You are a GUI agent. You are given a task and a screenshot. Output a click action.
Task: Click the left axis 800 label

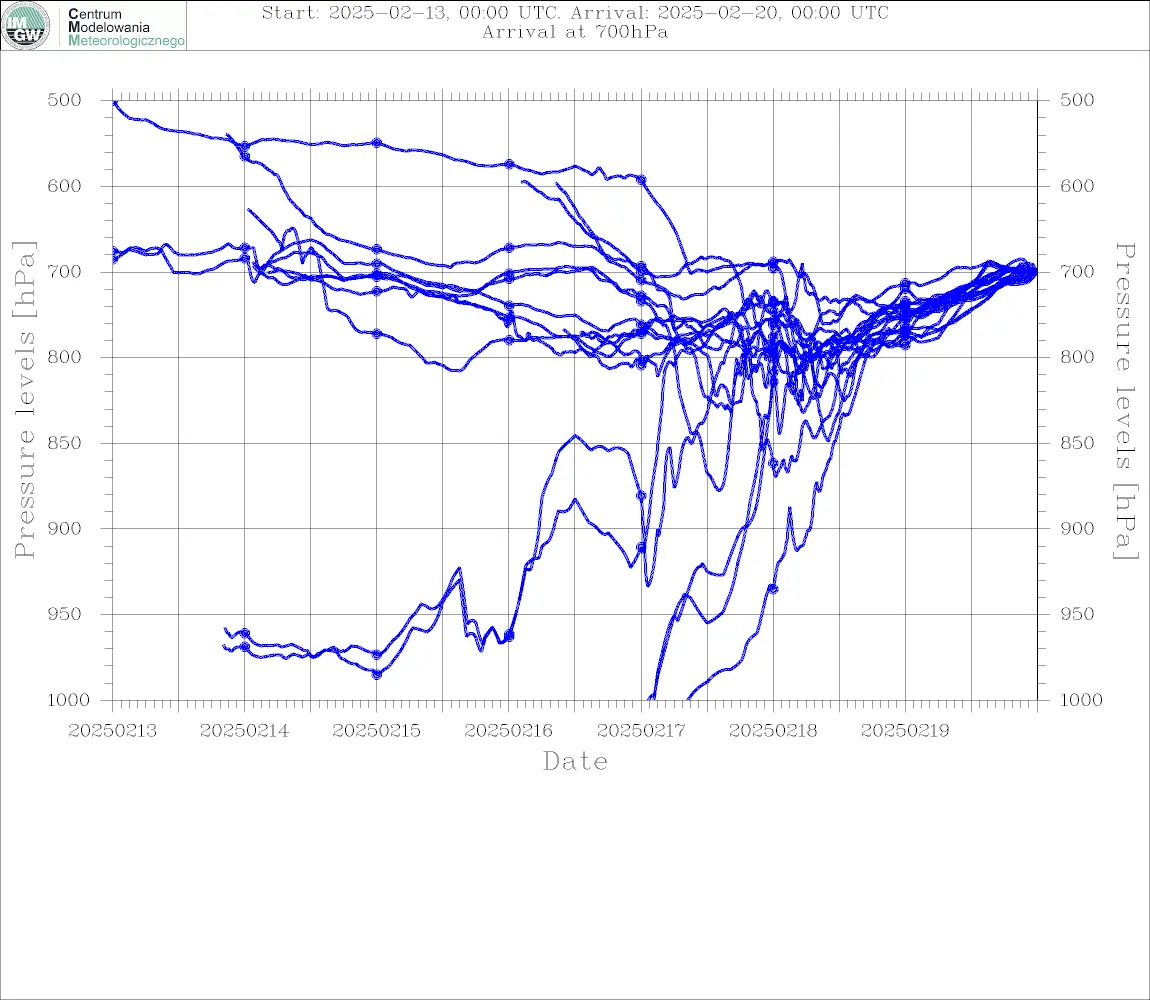click(65, 357)
